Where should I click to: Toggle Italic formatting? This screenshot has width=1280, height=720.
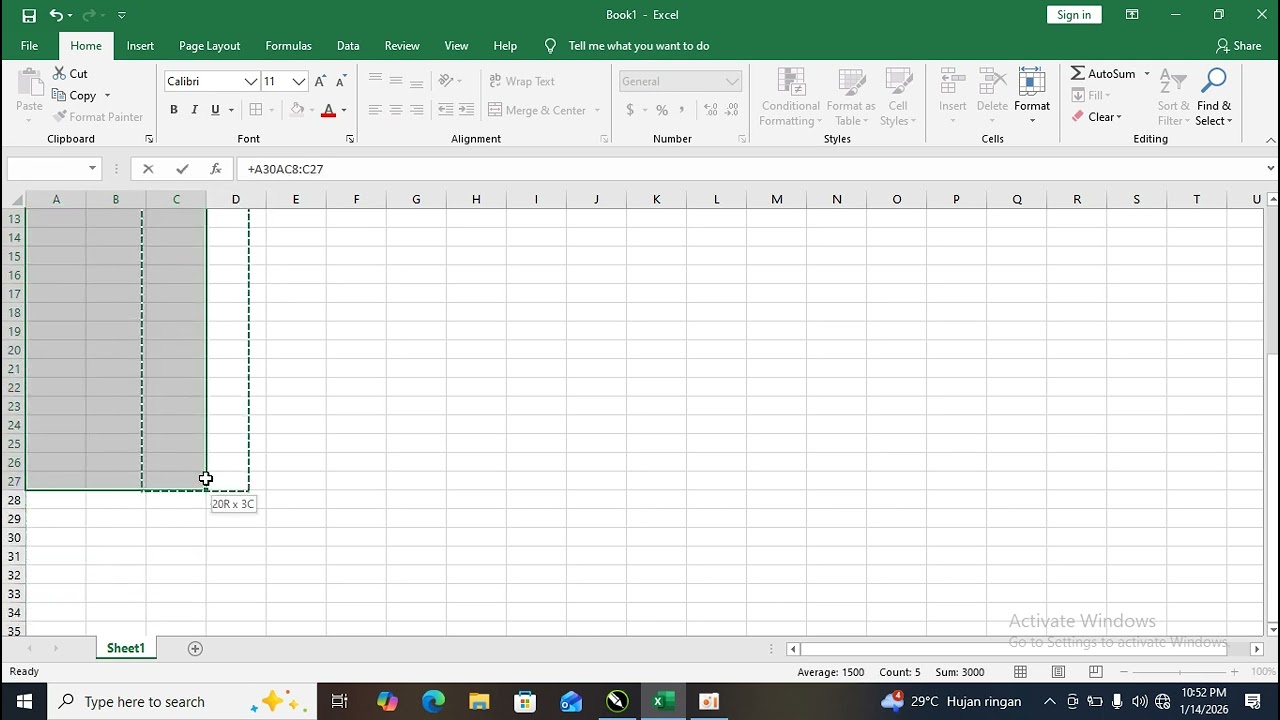point(194,110)
